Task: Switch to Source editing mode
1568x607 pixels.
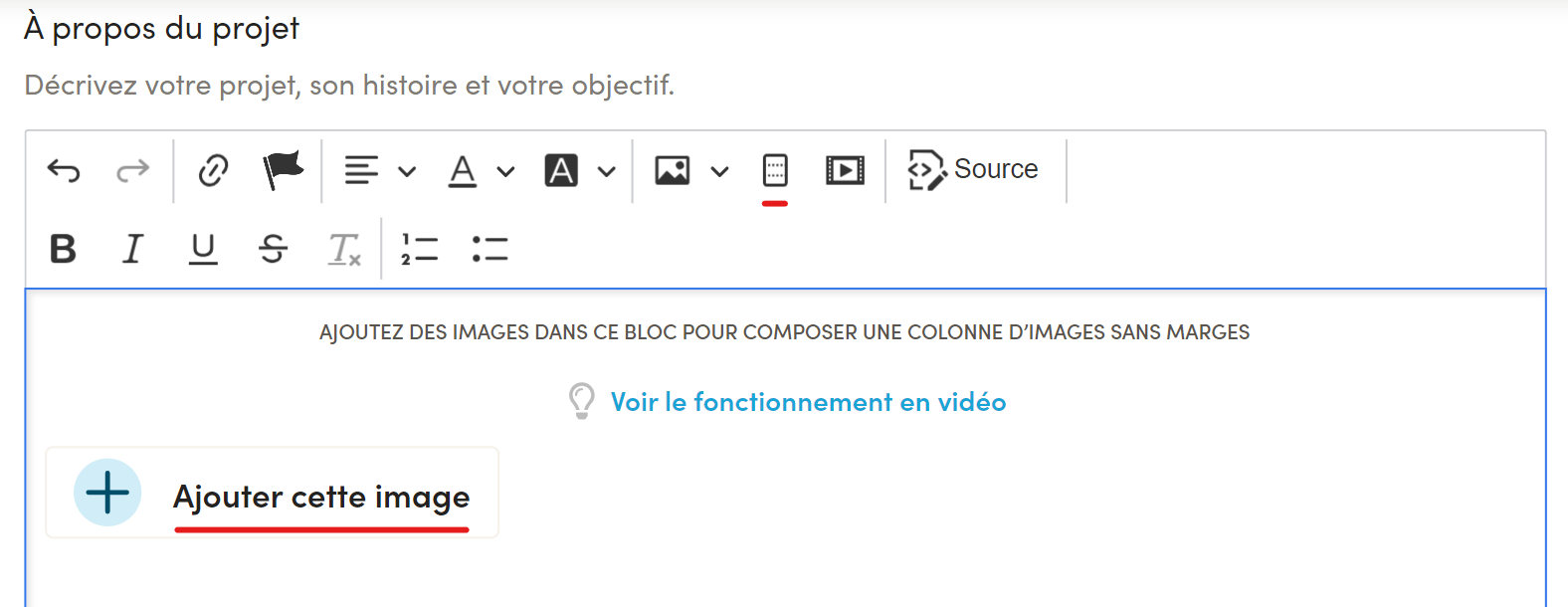Action: pos(973,170)
